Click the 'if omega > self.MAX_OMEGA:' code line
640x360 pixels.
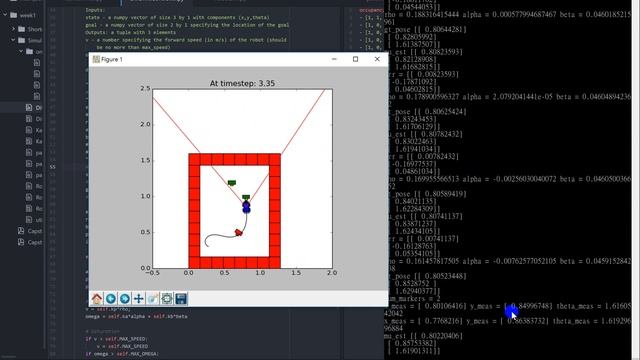[122, 353]
